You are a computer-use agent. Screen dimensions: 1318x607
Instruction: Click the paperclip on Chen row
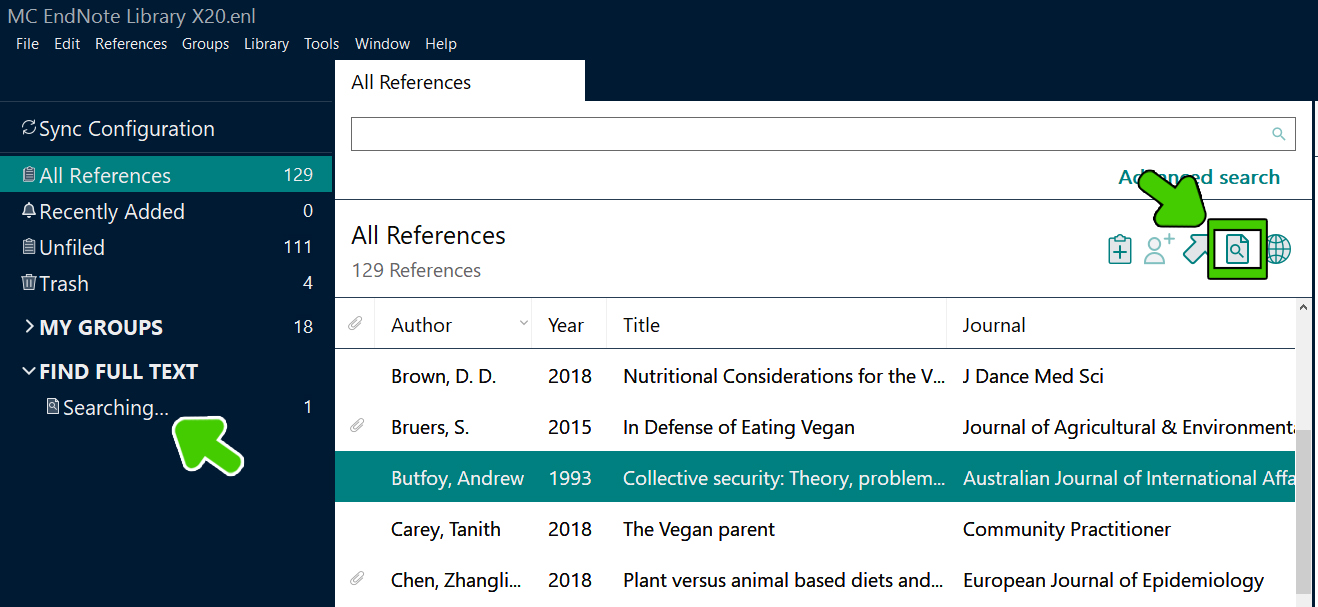pos(356,579)
